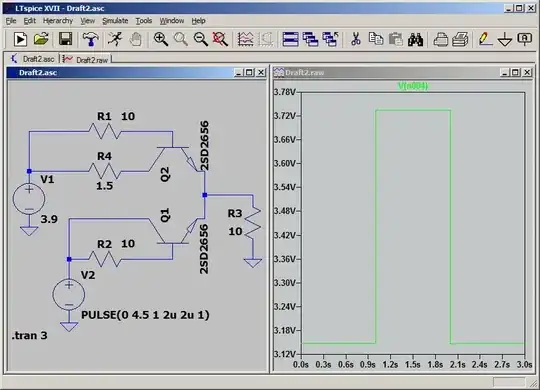Viewport: 540px width, 390px height.
Task: Open the Edit menu
Action: (x=30, y=21)
